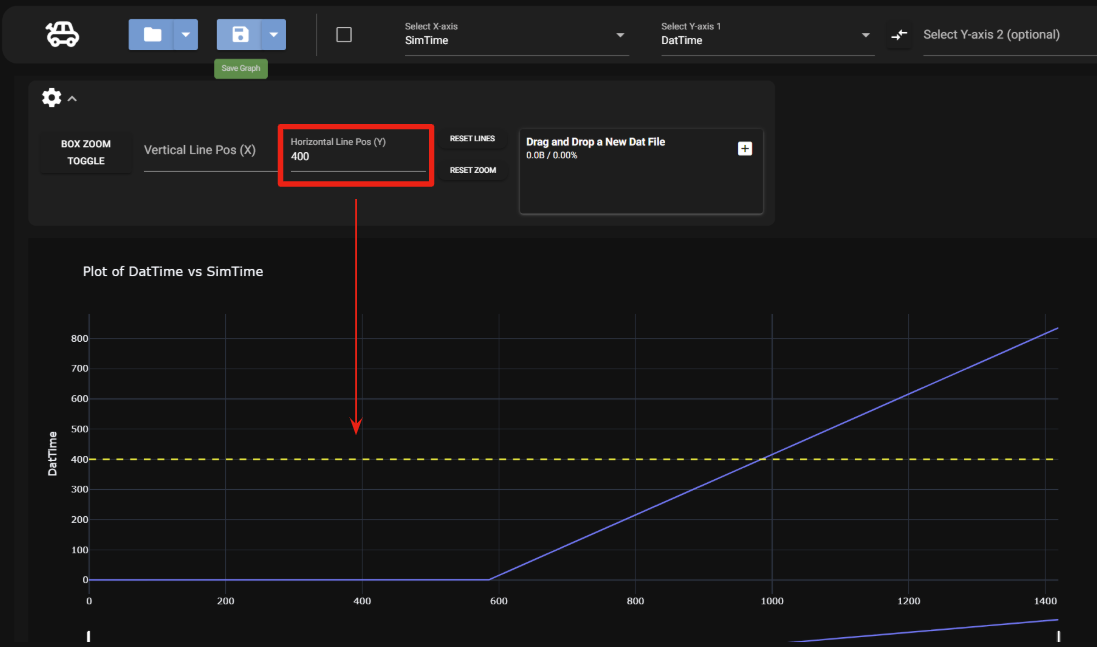Screen dimensions: 1097x647
Task: Click the Horizontal Line Pos (Y) field
Action: [357, 157]
